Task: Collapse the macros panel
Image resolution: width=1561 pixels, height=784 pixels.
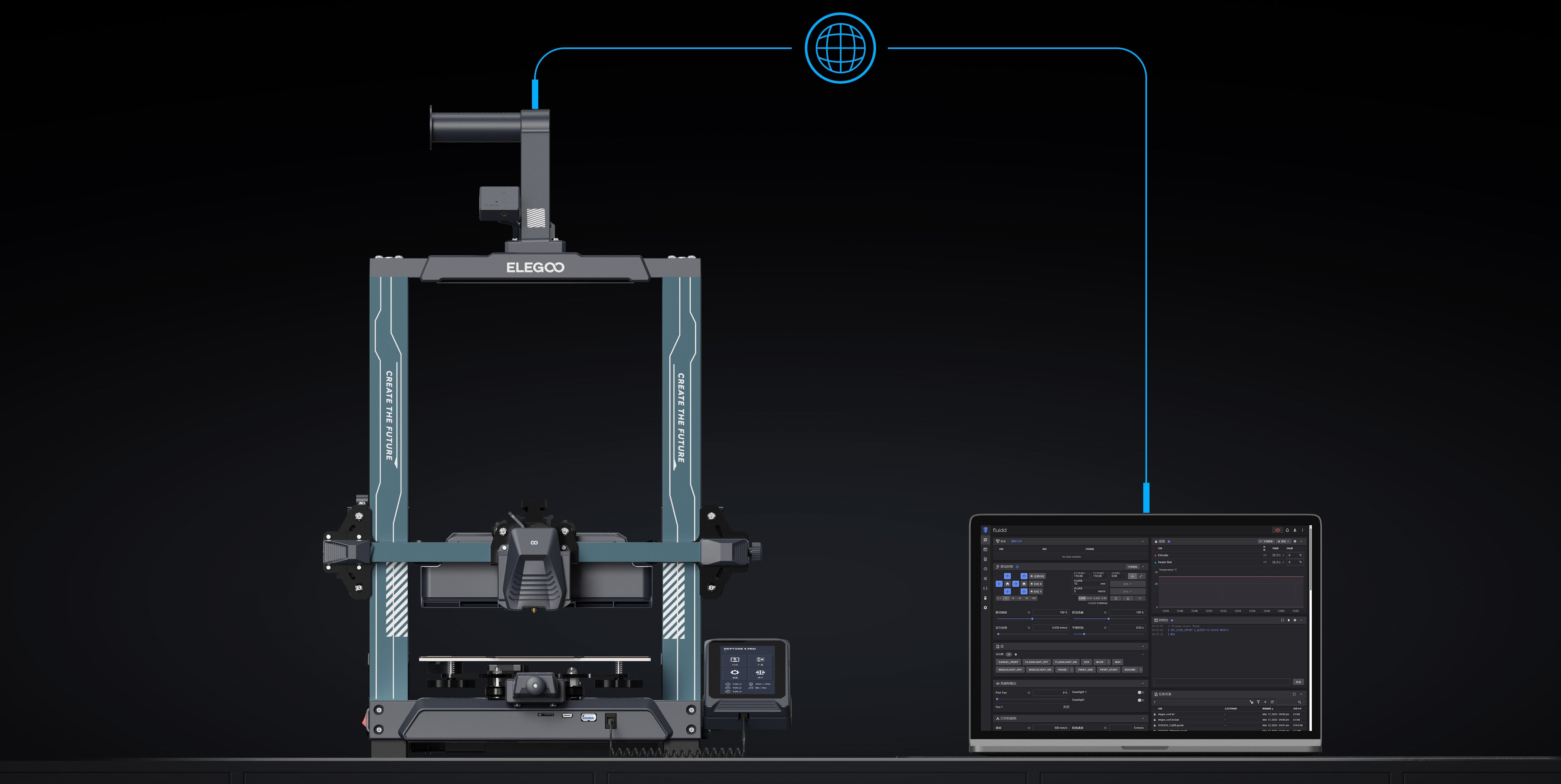Action: tap(1144, 646)
